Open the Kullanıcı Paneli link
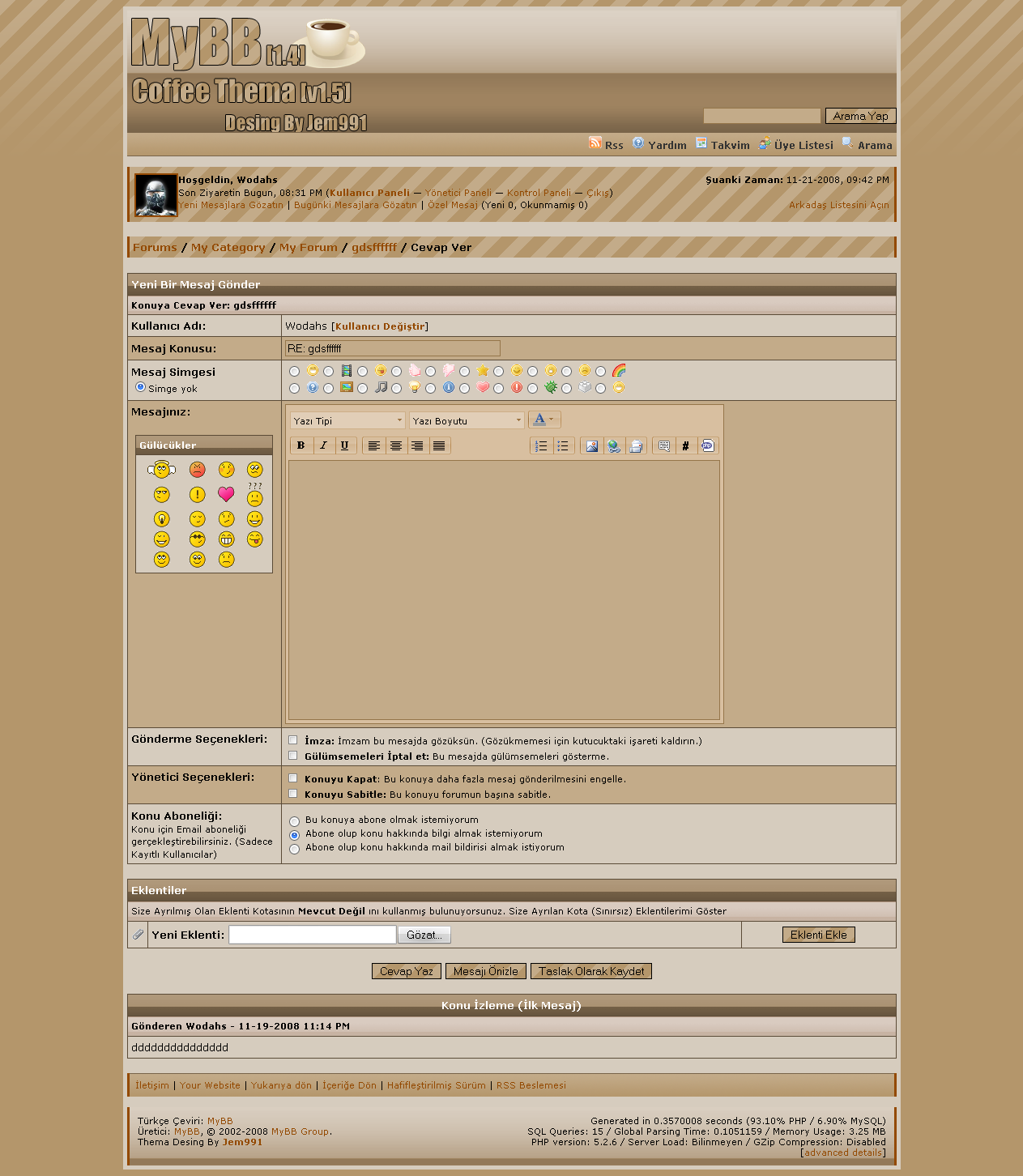 pos(369,193)
